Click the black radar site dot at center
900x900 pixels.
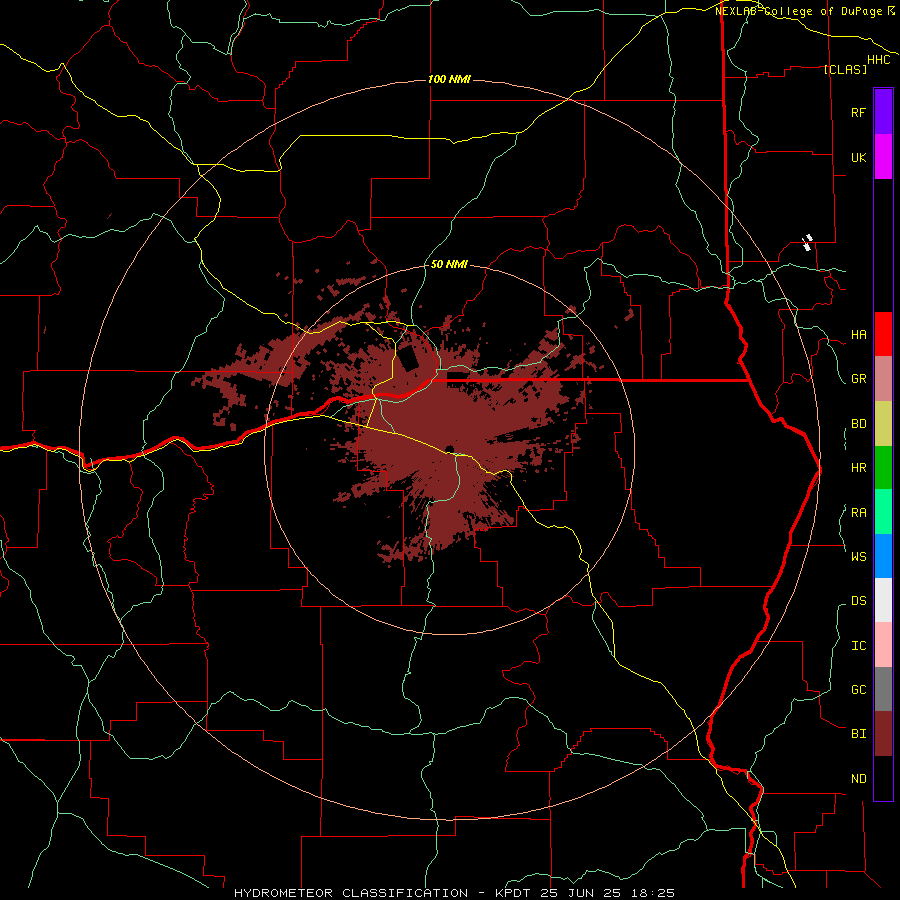pos(450,449)
